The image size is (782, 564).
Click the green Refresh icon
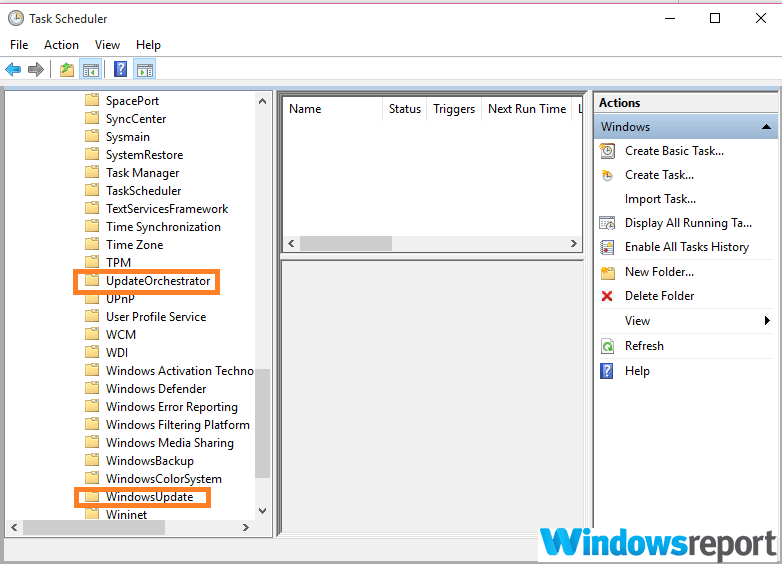pos(607,346)
